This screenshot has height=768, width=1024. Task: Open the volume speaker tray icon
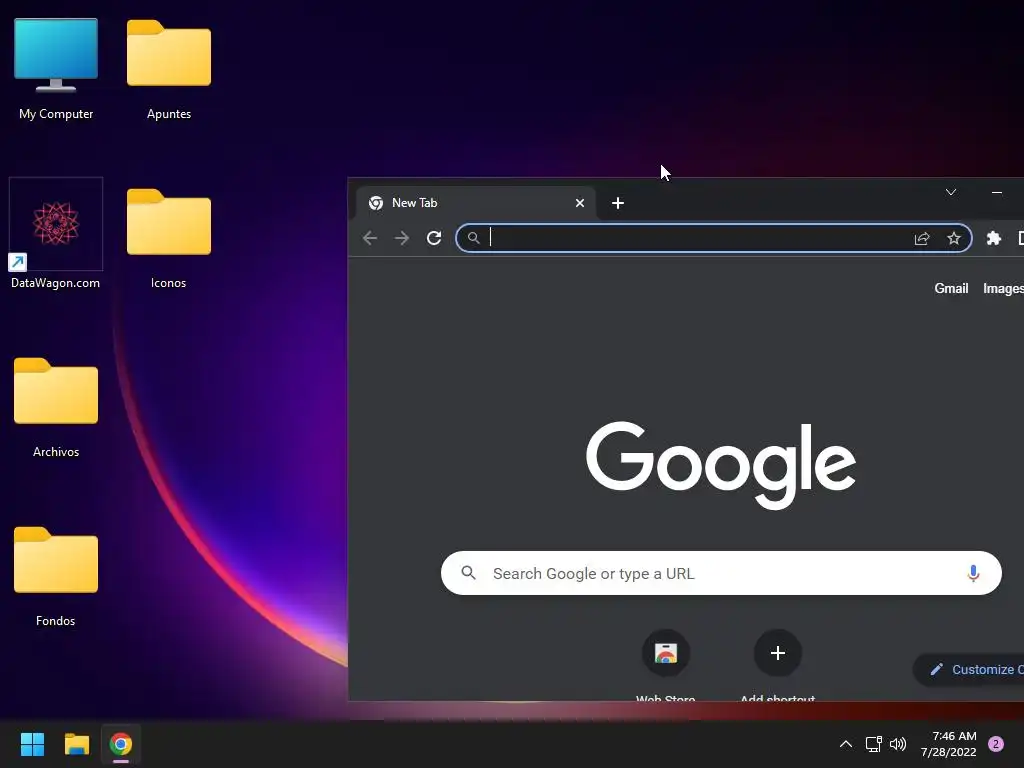(898, 744)
